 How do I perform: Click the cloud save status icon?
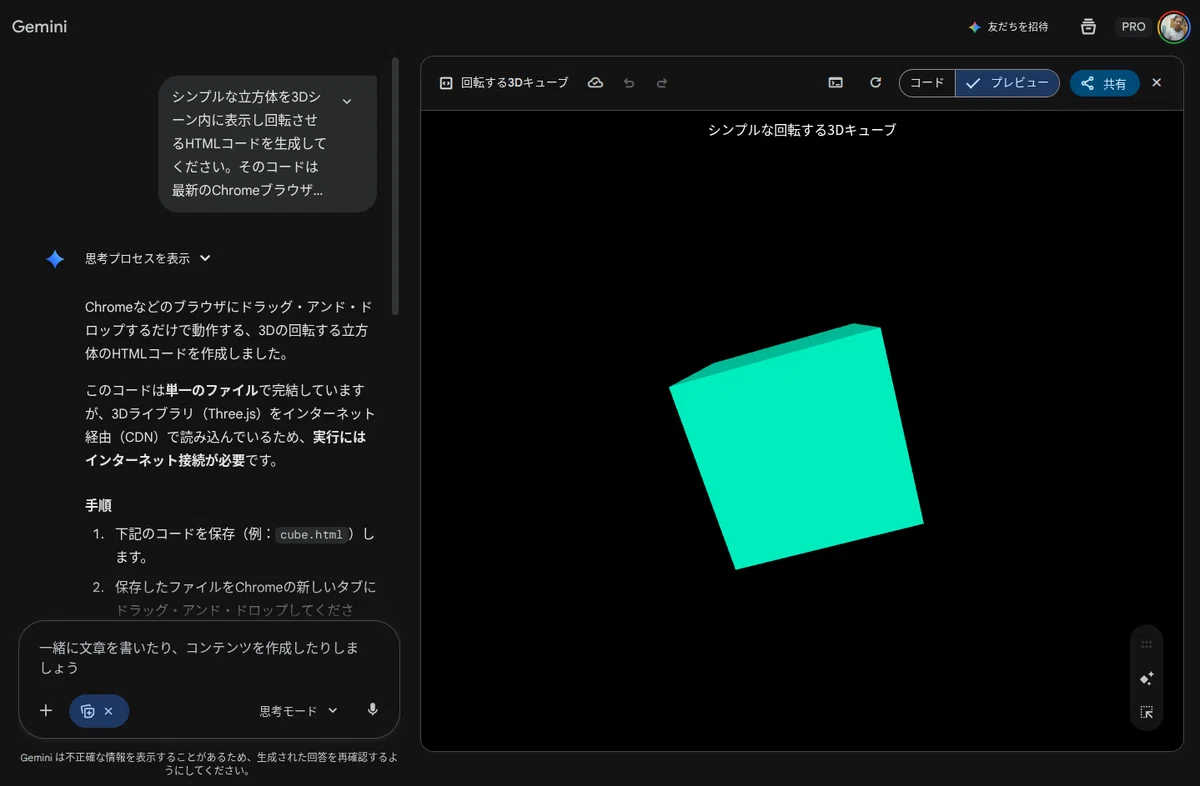click(x=595, y=83)
